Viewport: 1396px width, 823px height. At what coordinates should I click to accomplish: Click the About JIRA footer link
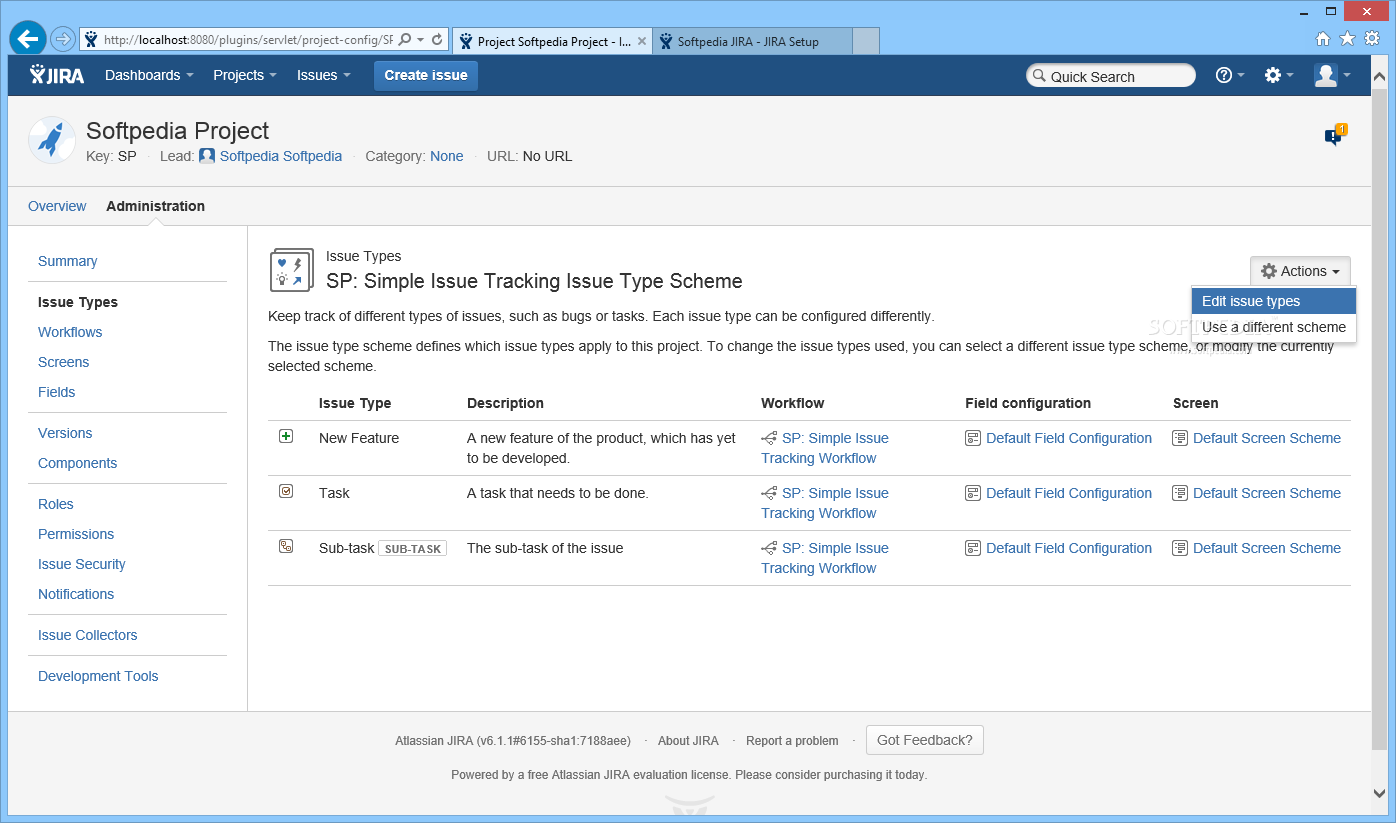point(688,741)
